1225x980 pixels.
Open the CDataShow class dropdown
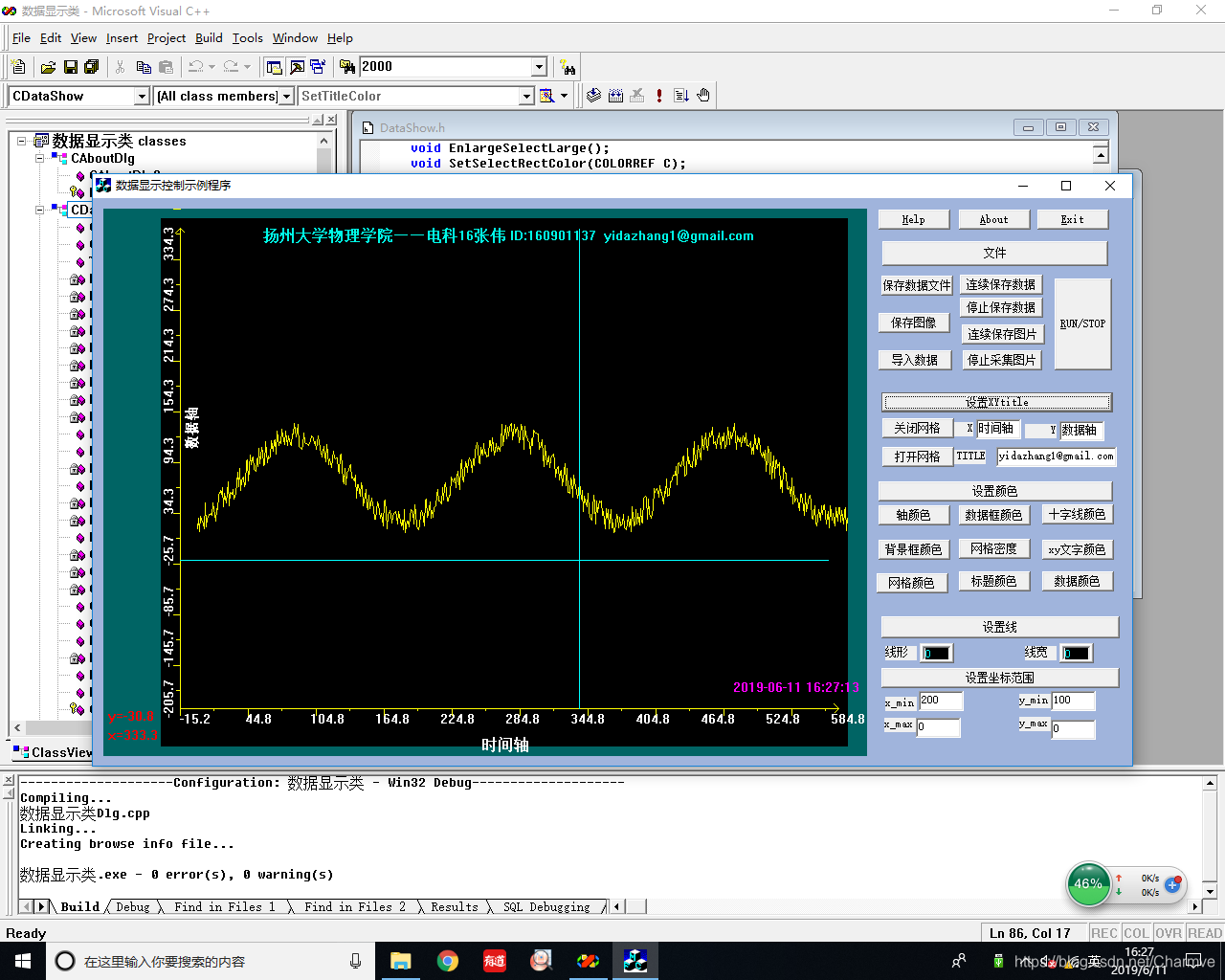(x=142, y=97)
